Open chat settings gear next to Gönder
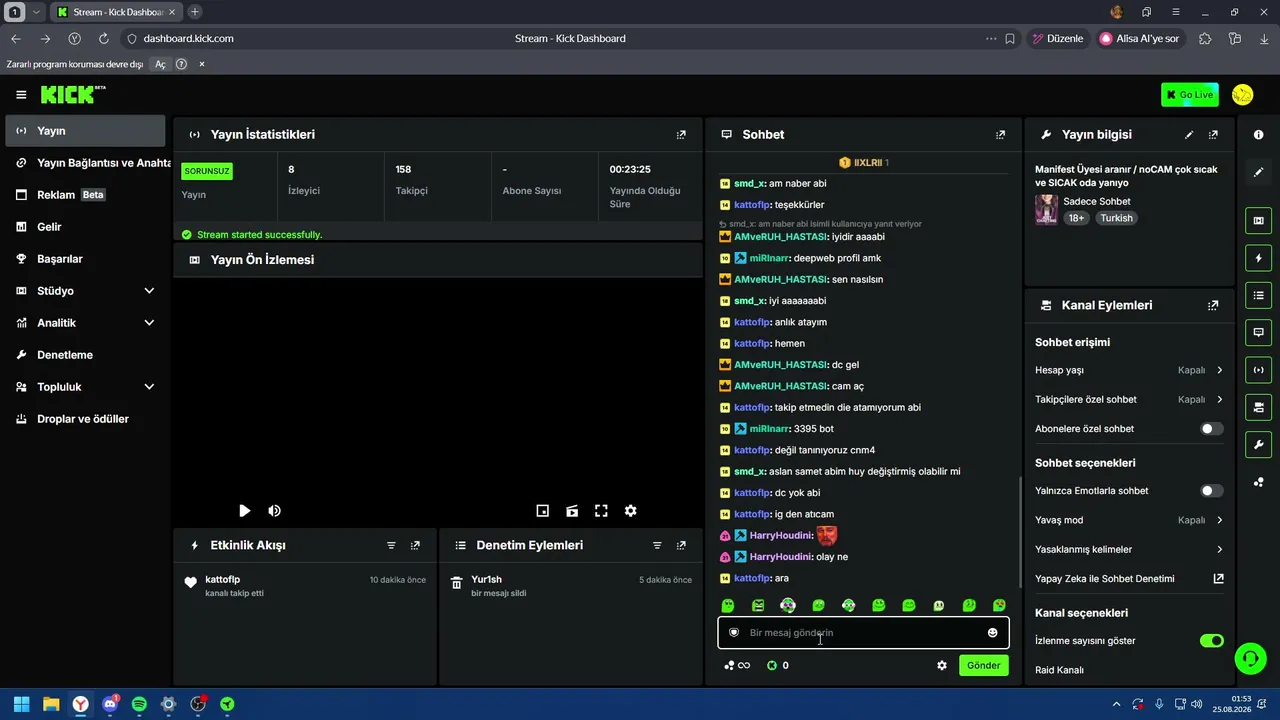The width and height of the screenshot is (1280, 720). point(941,665)
